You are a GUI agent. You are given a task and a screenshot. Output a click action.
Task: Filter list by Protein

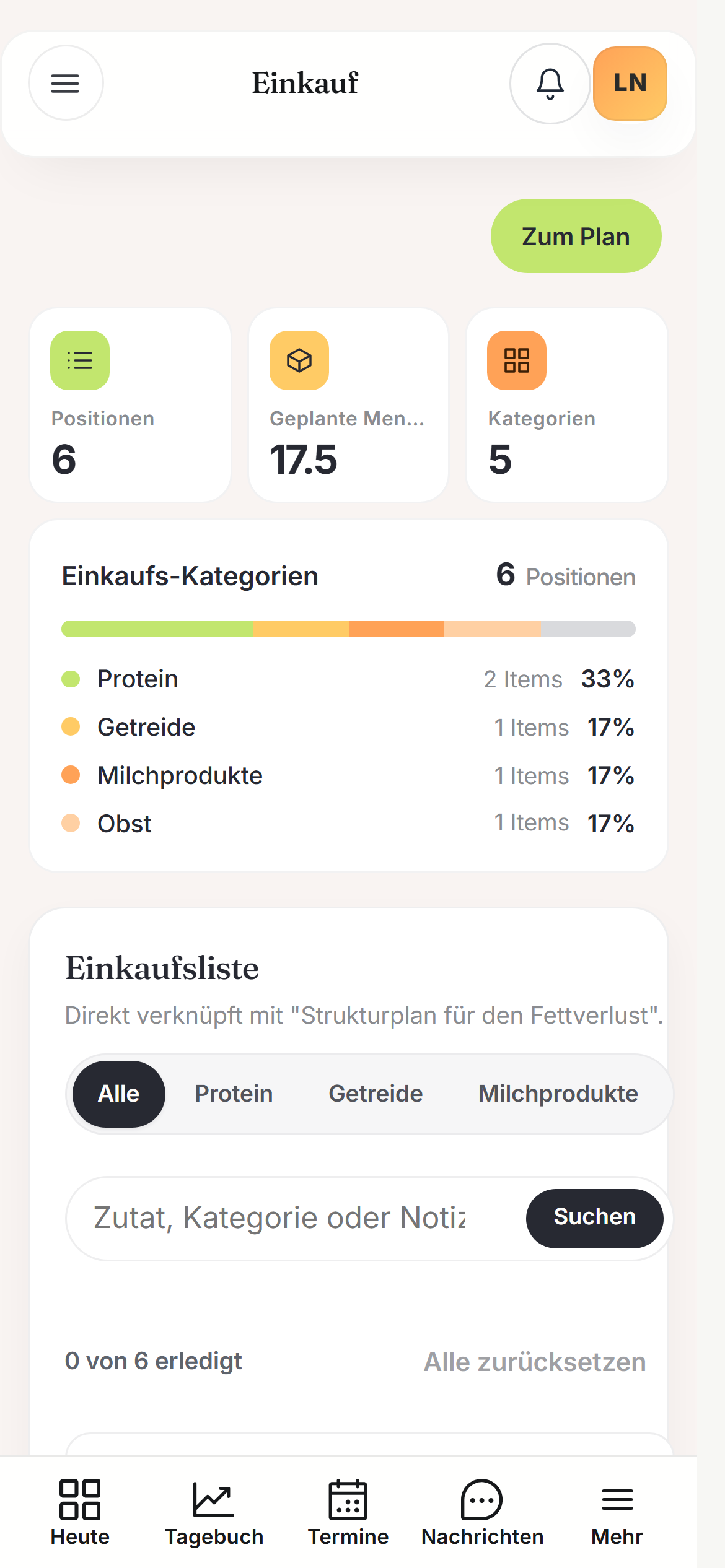pos(234,1094)
